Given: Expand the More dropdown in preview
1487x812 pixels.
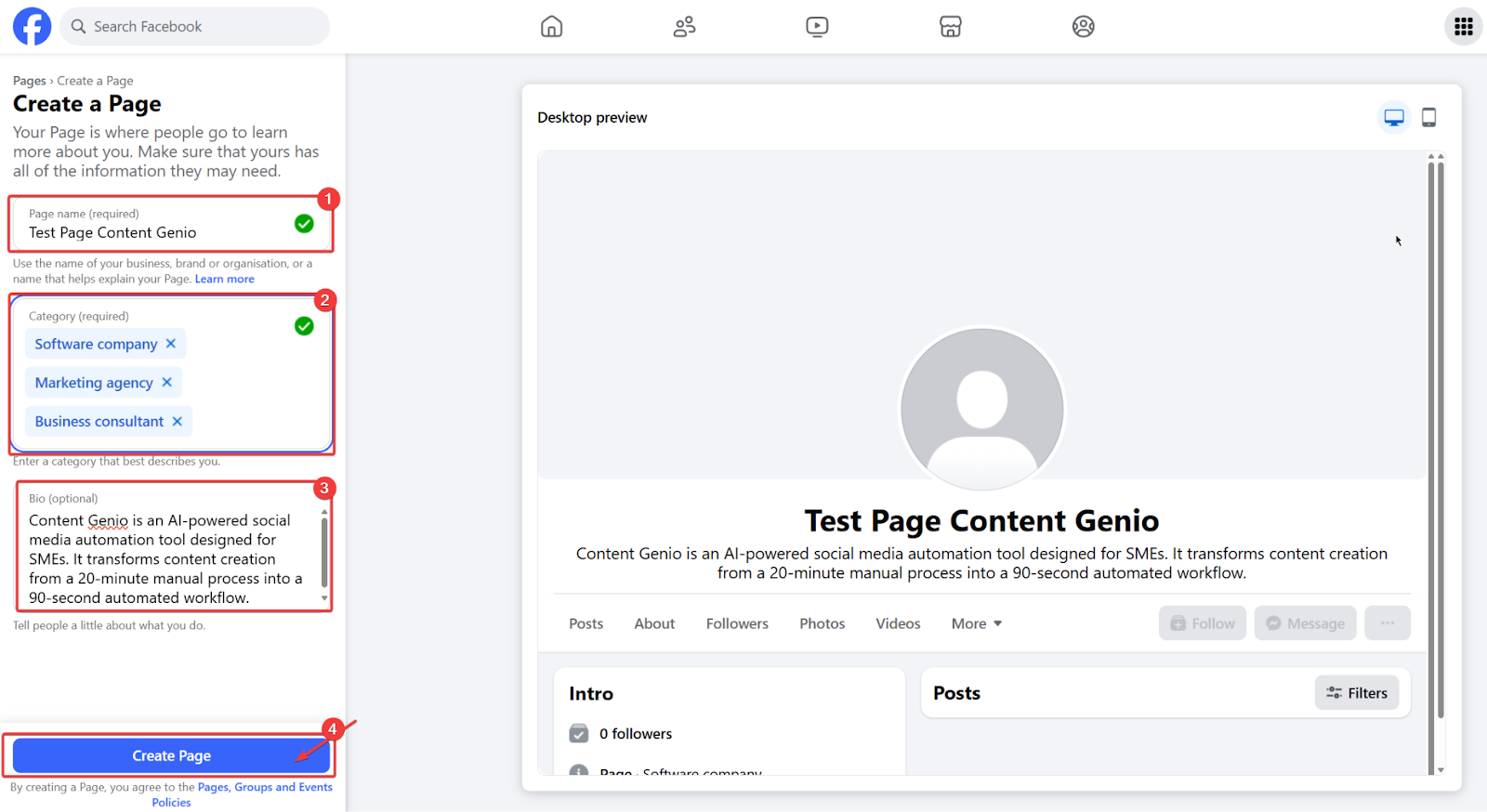Looking at the screenshot, I should point(976,623).
